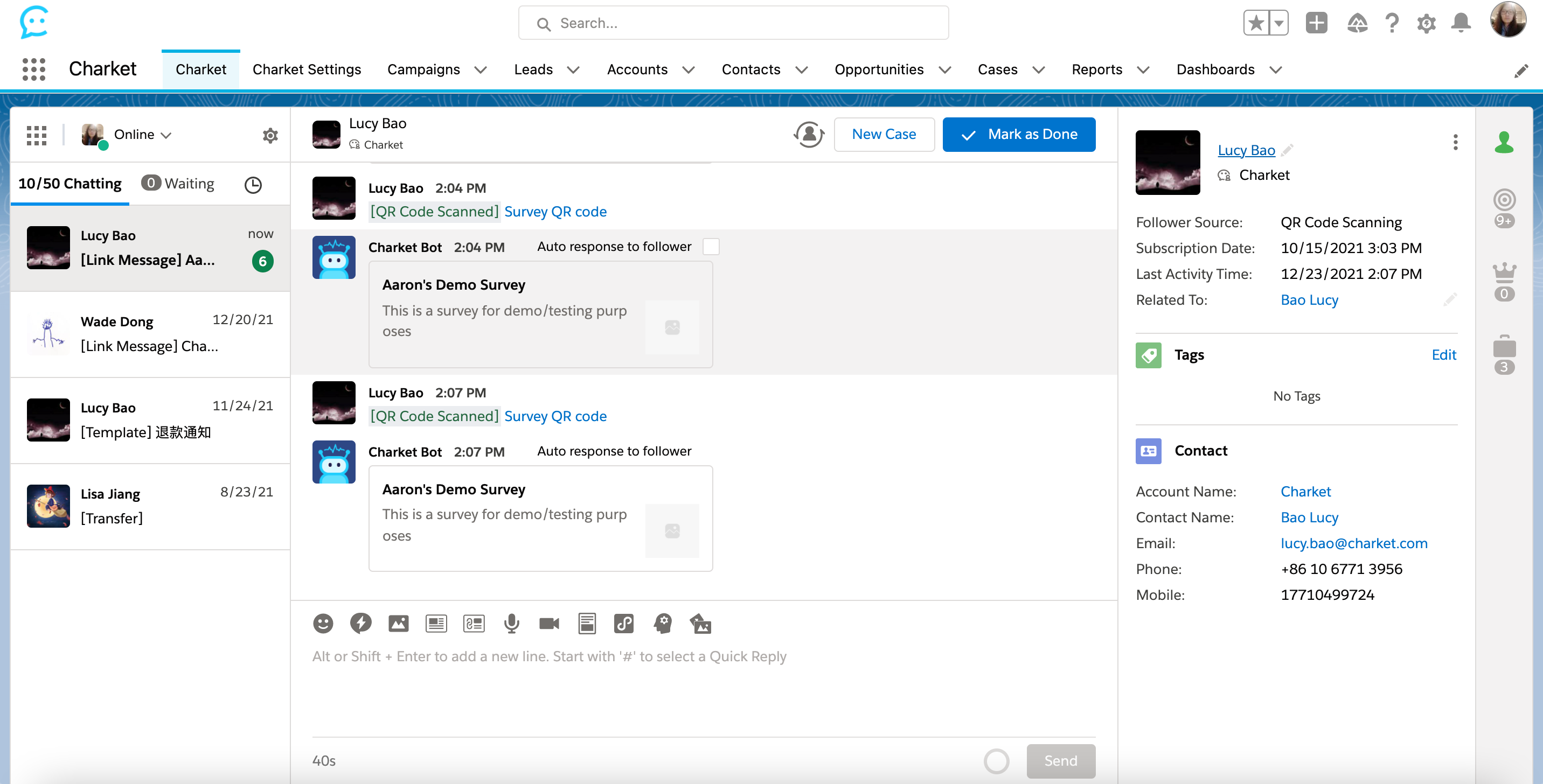Open chat list settings gear
This screenshot has width=1543, height=784.
click(270, 135)
